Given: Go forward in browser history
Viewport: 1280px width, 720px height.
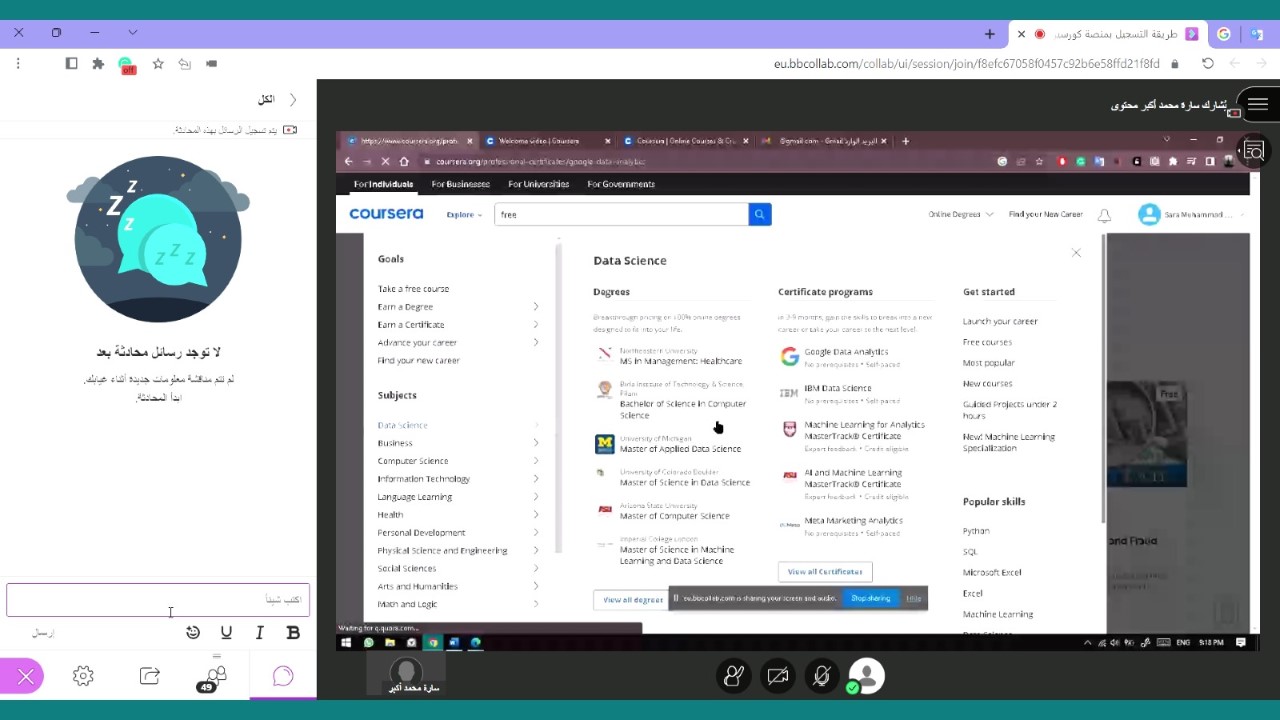Looking at the screenshot, I should point(1235,63).
